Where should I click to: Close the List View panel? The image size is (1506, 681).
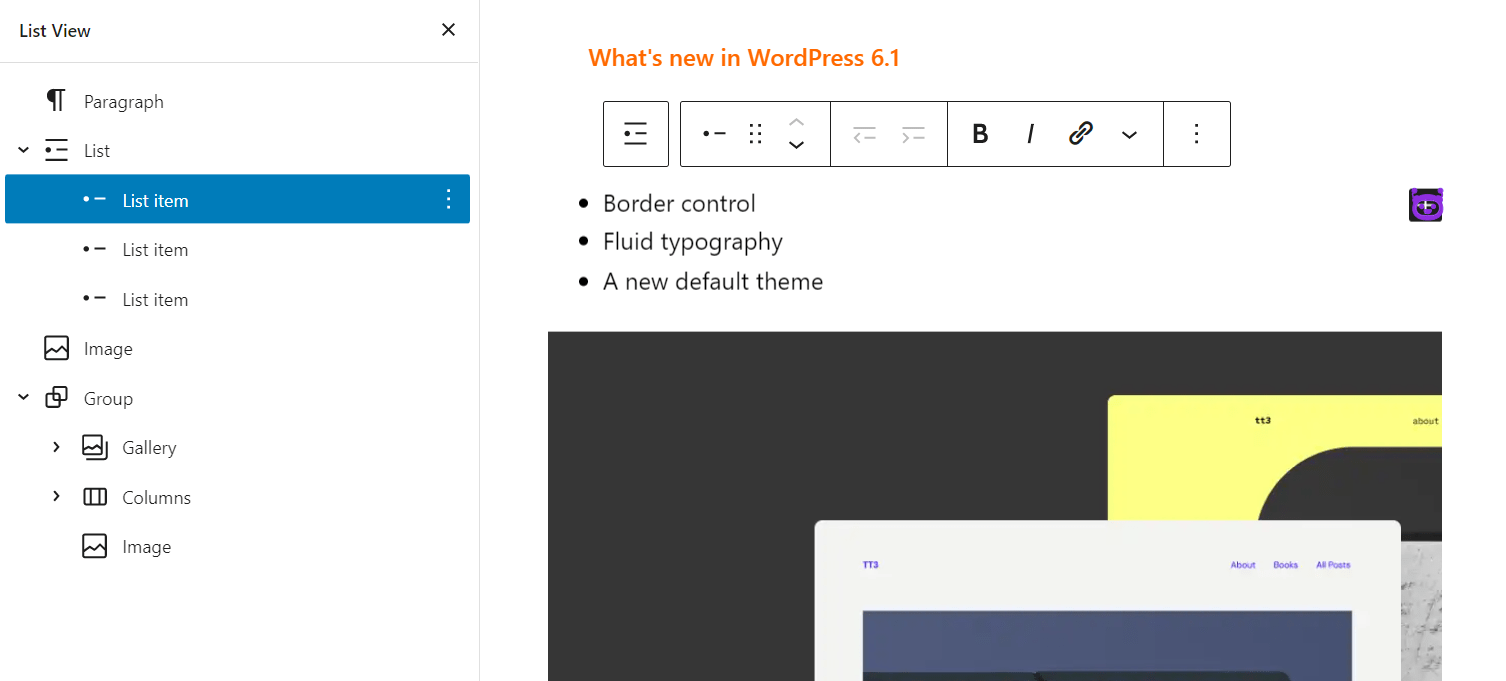point(448,30)
